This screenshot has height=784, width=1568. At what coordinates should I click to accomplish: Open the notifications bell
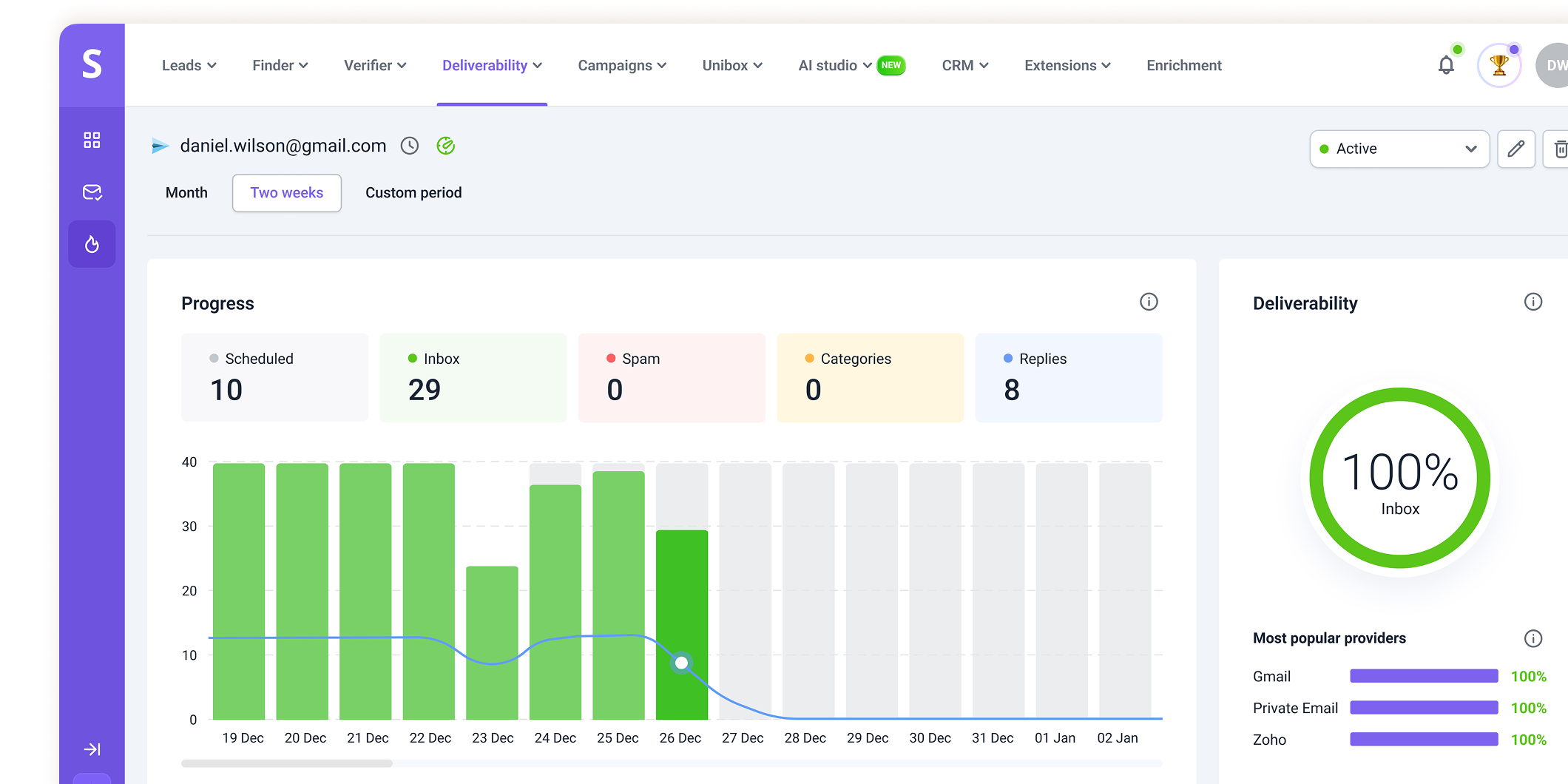click(x=1446, y=66)
